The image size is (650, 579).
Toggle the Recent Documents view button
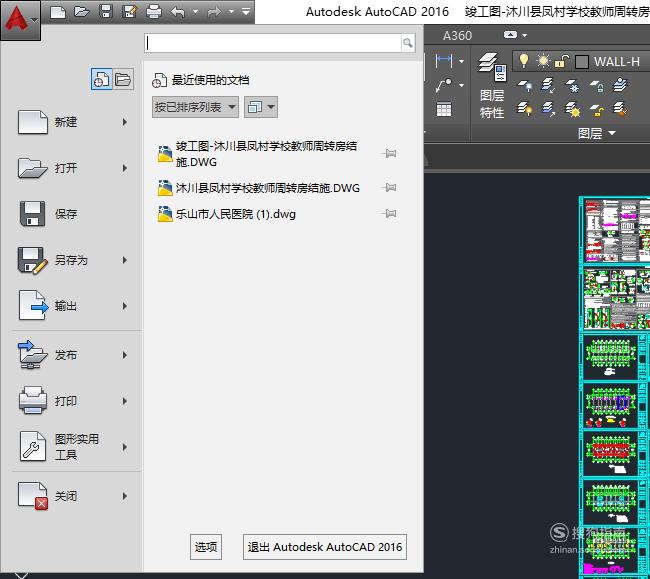102,79
